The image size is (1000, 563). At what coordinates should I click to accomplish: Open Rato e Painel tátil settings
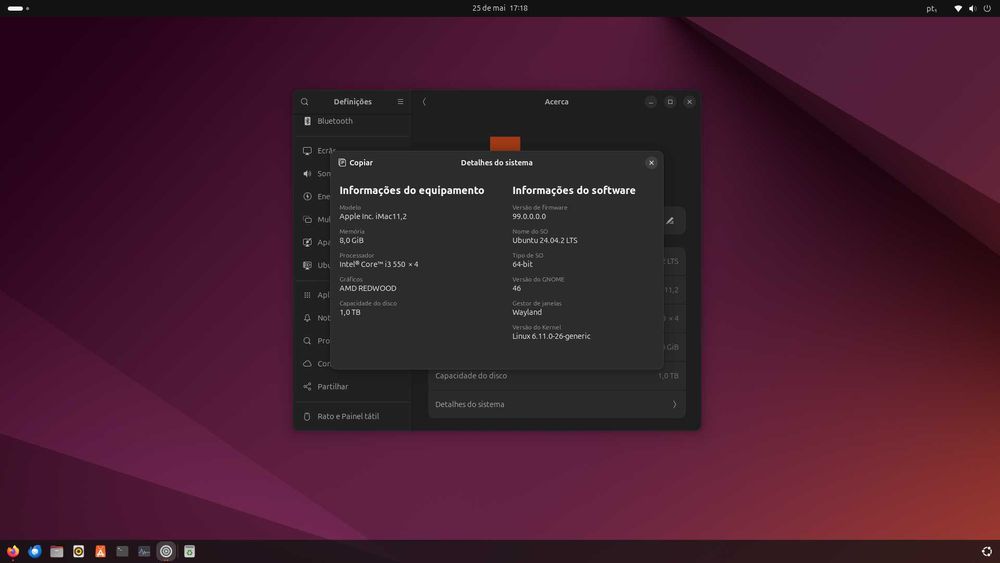(x=352, y=416)
